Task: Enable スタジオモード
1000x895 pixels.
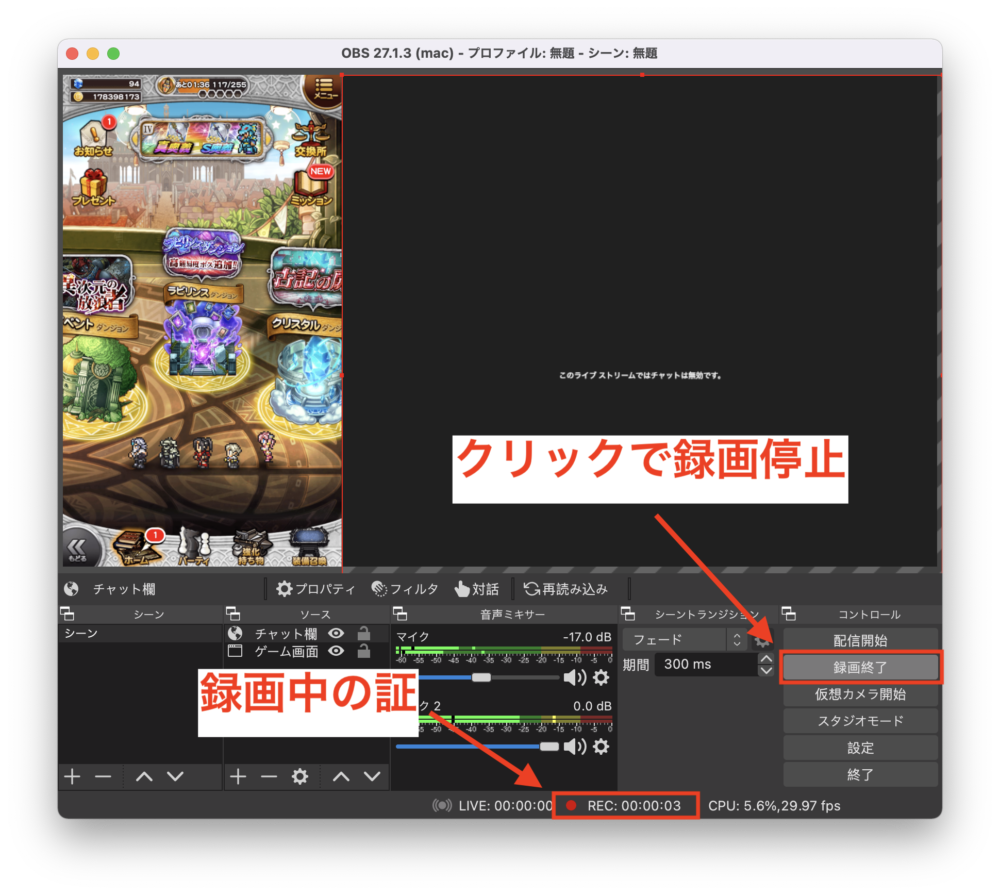Action: (860, 721)
